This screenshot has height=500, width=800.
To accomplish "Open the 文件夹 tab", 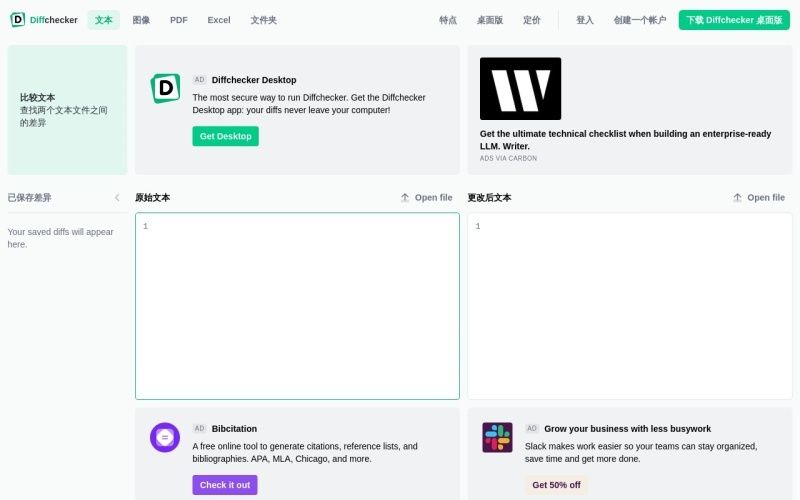I will tap(264, 20).
